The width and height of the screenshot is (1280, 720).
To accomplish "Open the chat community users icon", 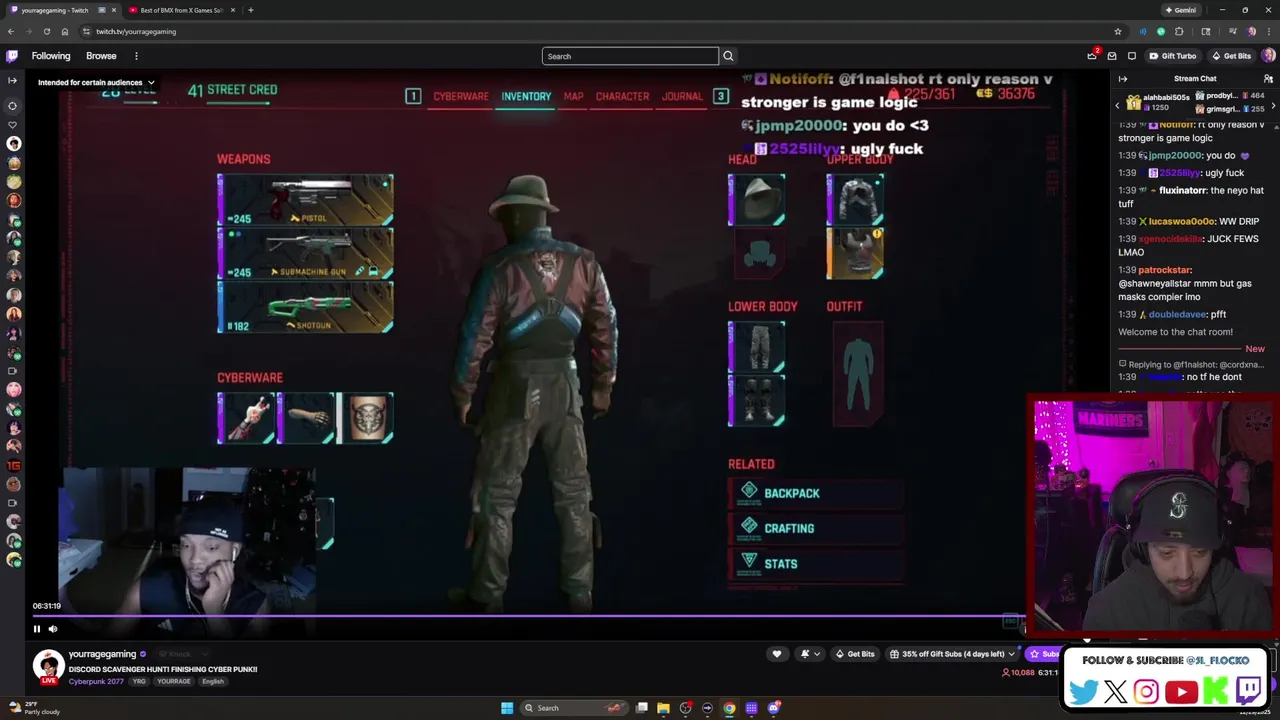I will tap(1268, 78).
